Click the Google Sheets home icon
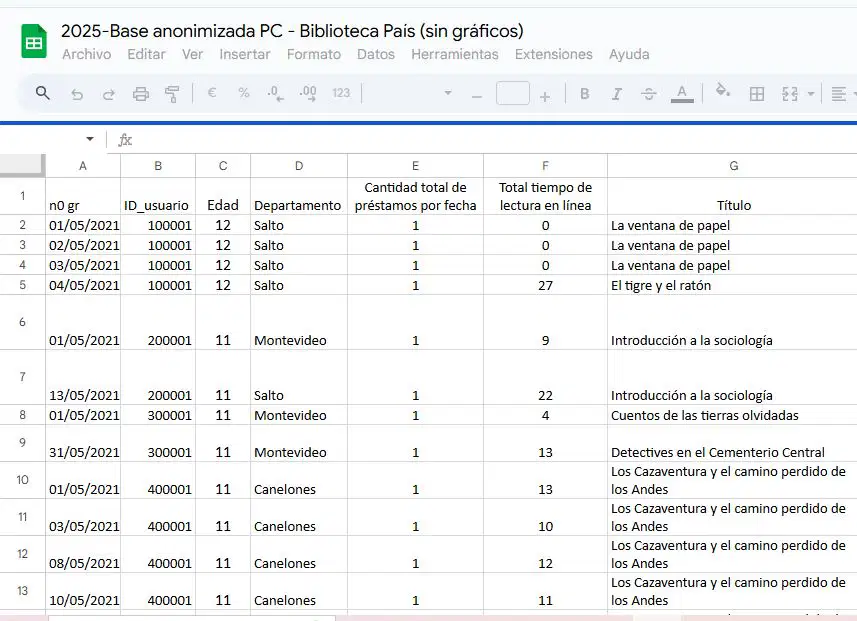This screenshot has width=857, height=621. click(x=34, y=42)
